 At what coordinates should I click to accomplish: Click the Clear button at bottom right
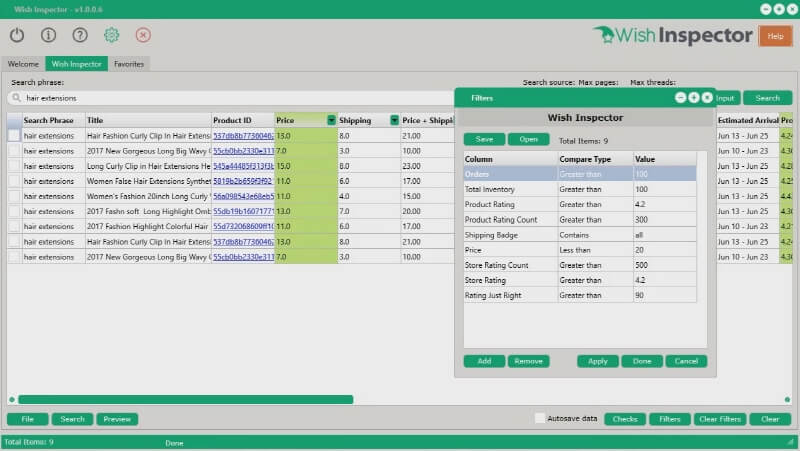770,419
